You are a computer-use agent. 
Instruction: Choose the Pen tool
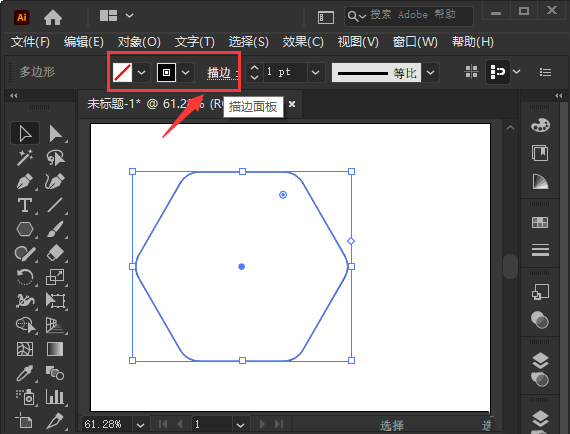coord(25,181)
